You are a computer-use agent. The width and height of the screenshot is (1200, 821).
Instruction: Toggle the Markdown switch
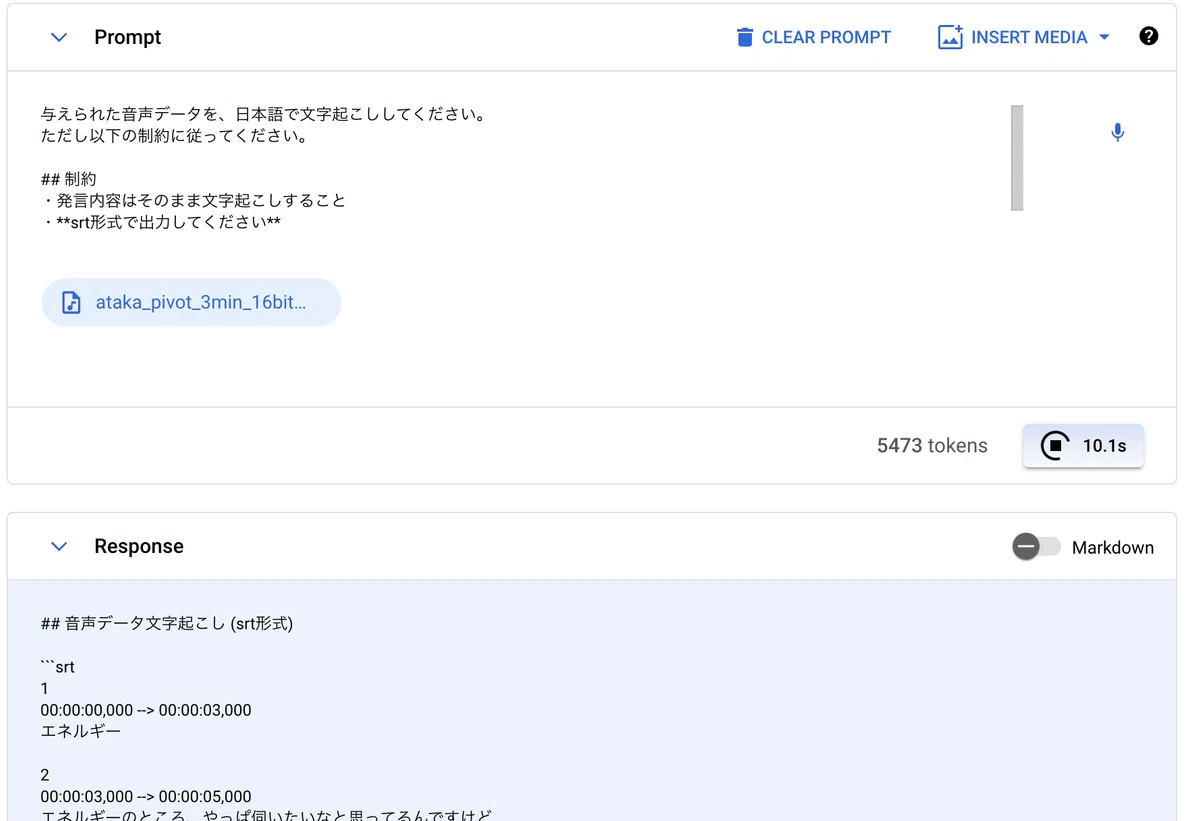(1036, 547)
